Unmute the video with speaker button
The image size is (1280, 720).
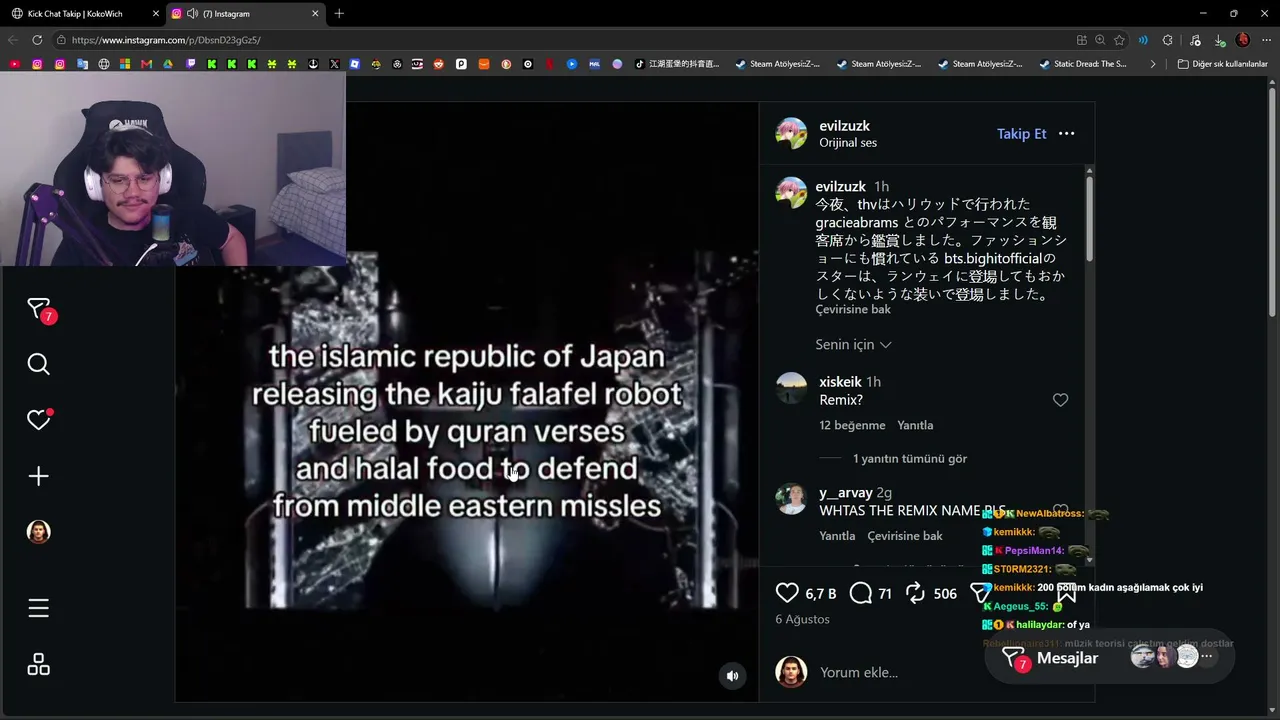click(x=732, y=676)
